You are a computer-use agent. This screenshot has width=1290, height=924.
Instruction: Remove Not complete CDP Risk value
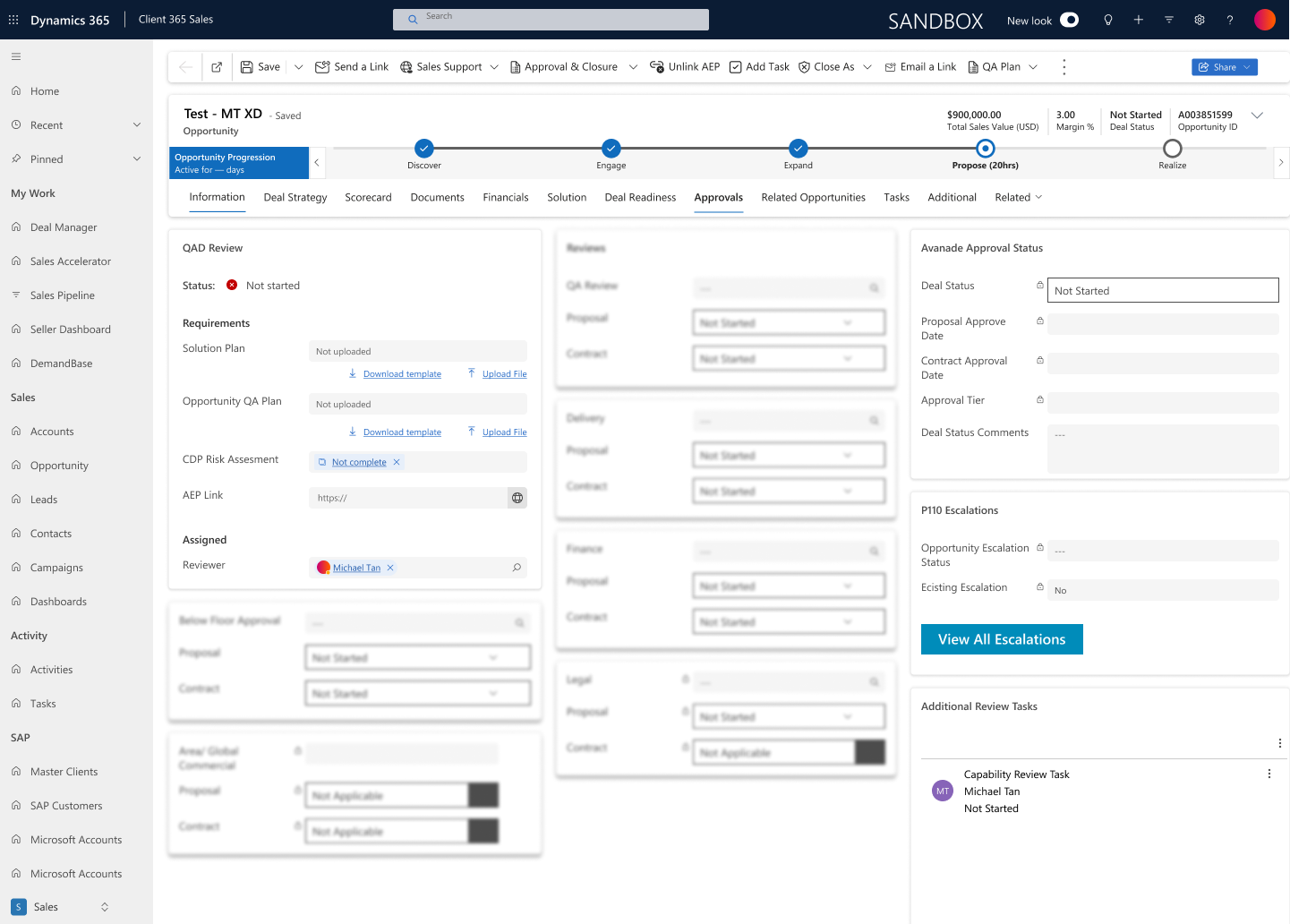[x=397, y=462]
